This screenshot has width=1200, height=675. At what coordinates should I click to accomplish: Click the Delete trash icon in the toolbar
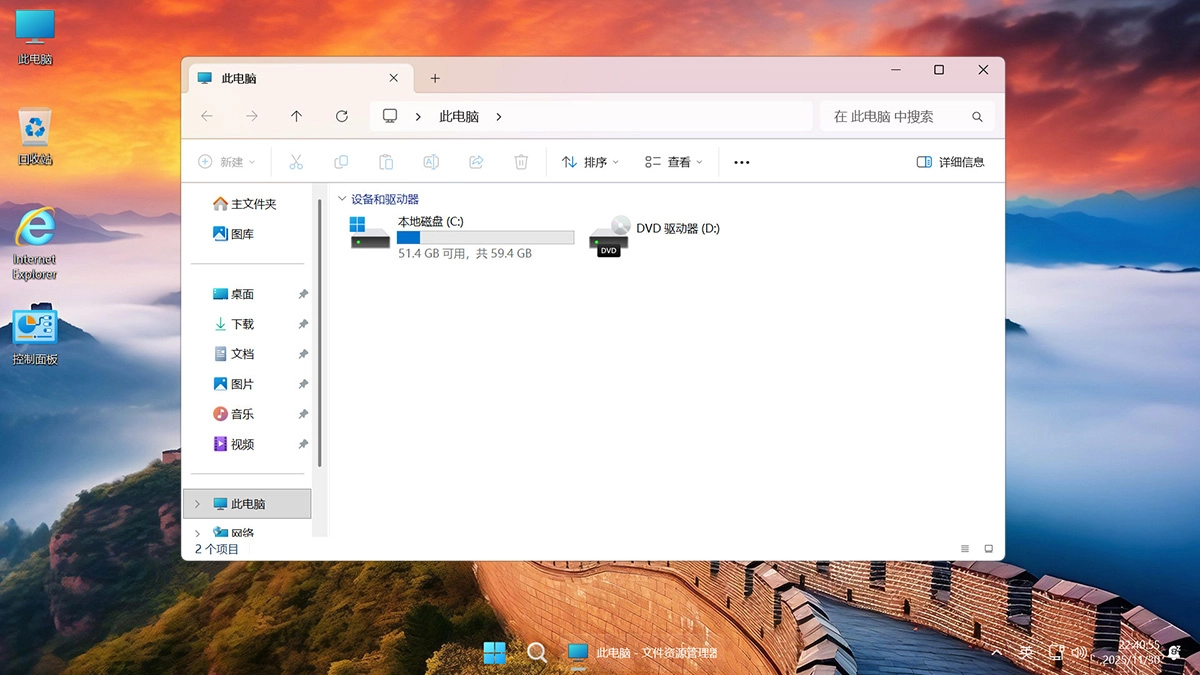pos(521,161)
